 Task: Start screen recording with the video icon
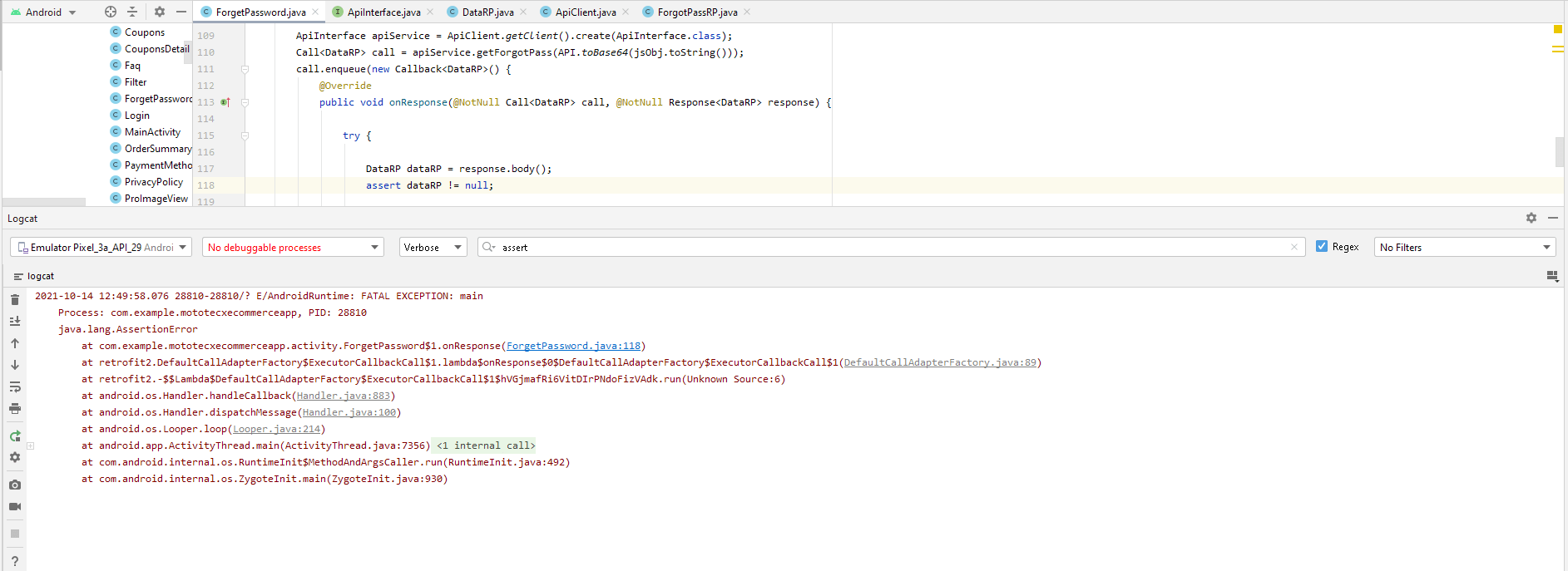(15, 506)
